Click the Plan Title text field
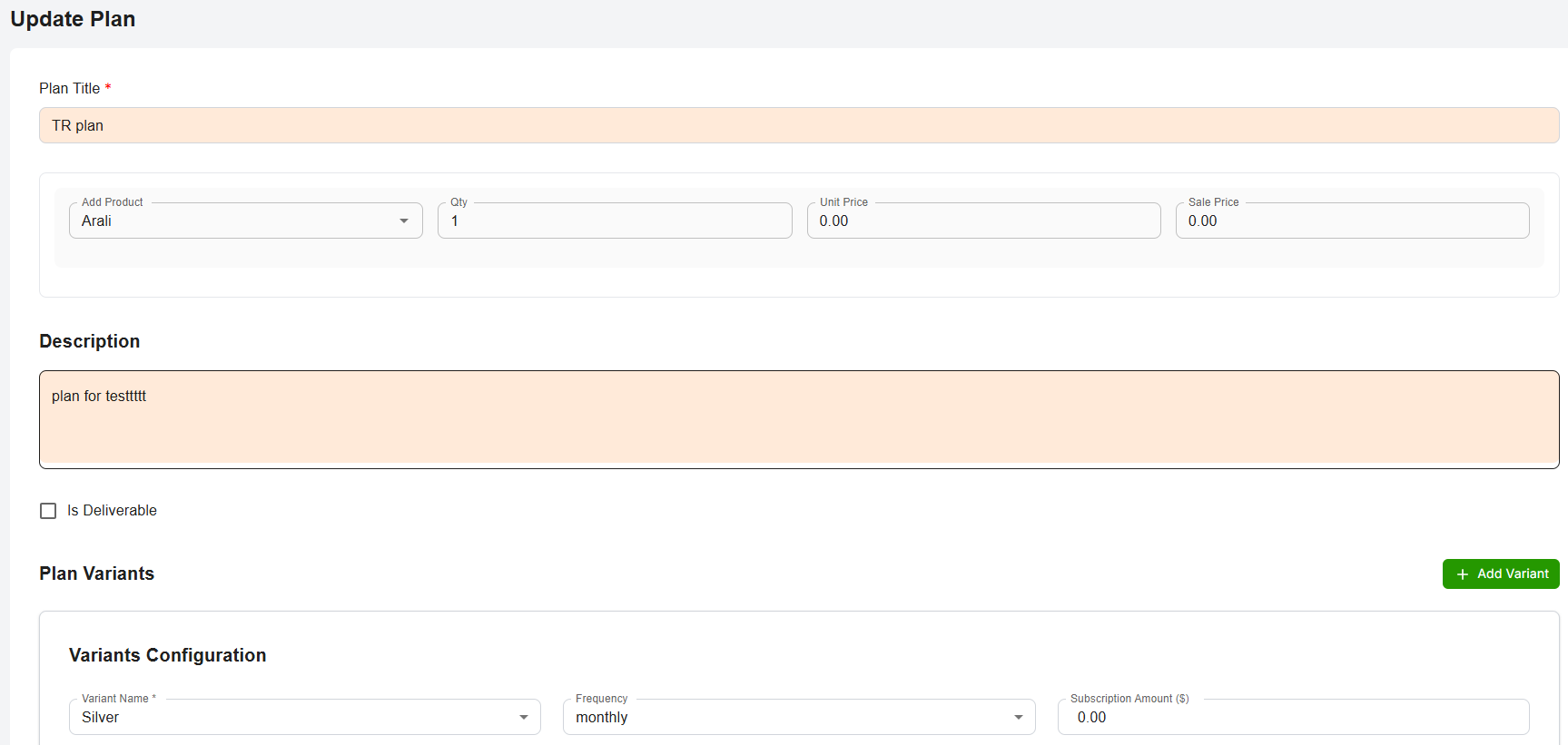The height and width of the screenshot is (745, 1568). click(798, 125)
